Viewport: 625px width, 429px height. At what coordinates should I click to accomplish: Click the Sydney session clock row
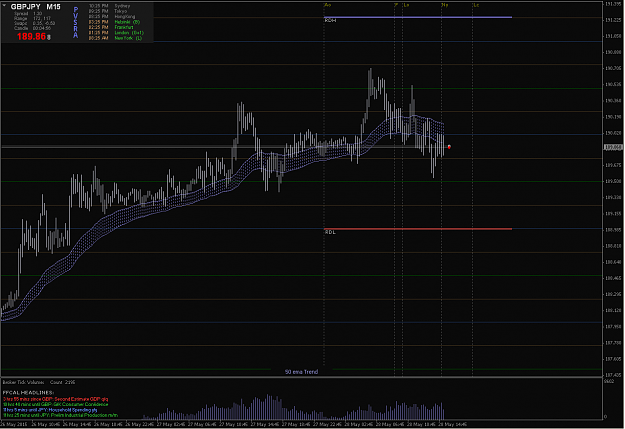tap(109, 6)
